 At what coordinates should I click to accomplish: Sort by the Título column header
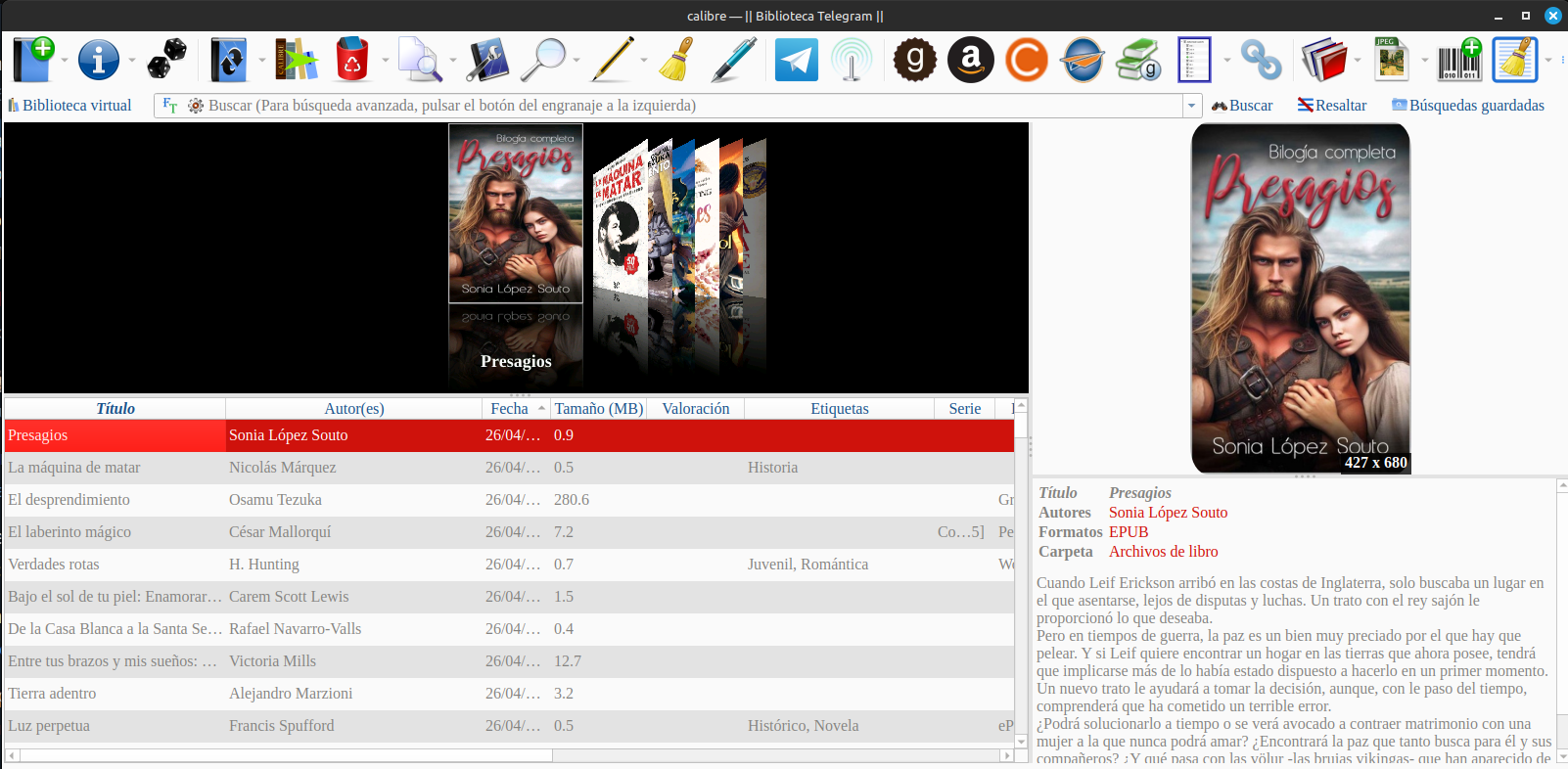pos(115,408)
